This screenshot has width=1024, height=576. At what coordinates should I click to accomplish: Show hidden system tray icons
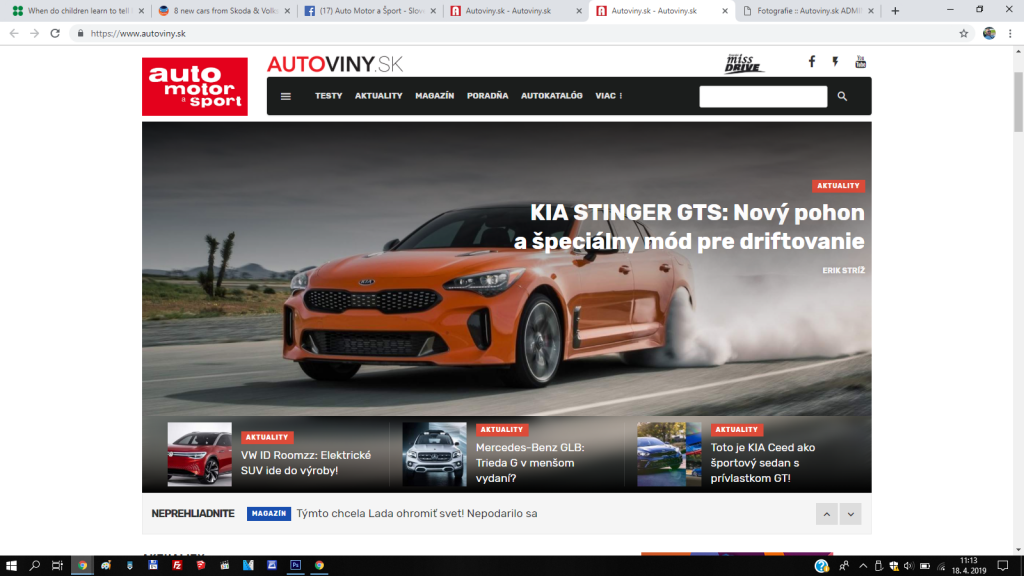point(863,566)
